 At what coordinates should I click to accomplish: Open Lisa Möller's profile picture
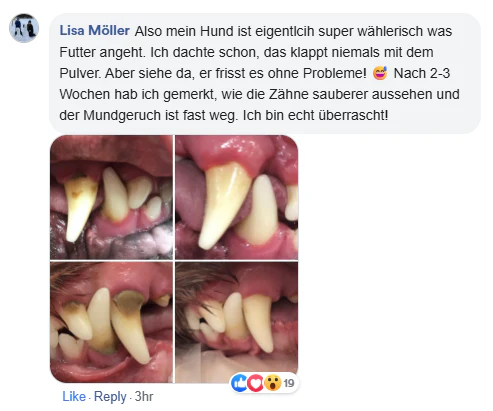(x=24, y=28)
